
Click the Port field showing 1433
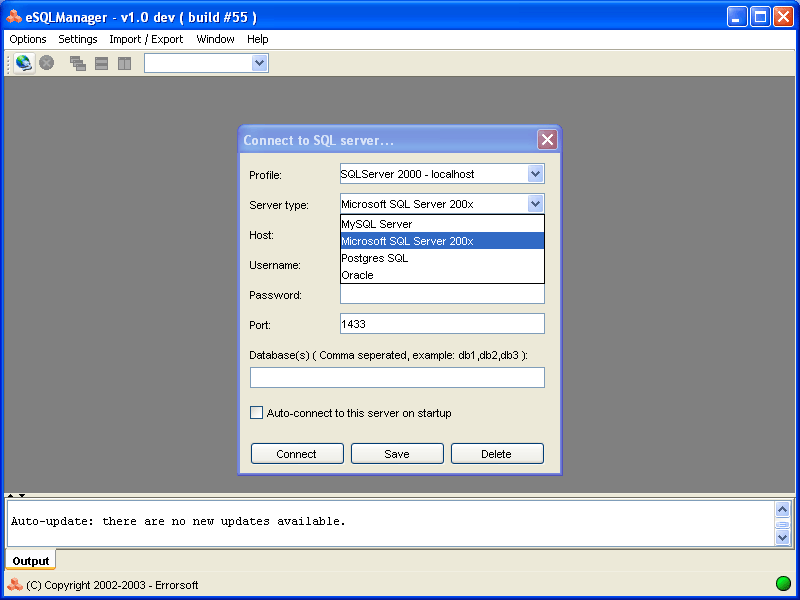(442, 323)
